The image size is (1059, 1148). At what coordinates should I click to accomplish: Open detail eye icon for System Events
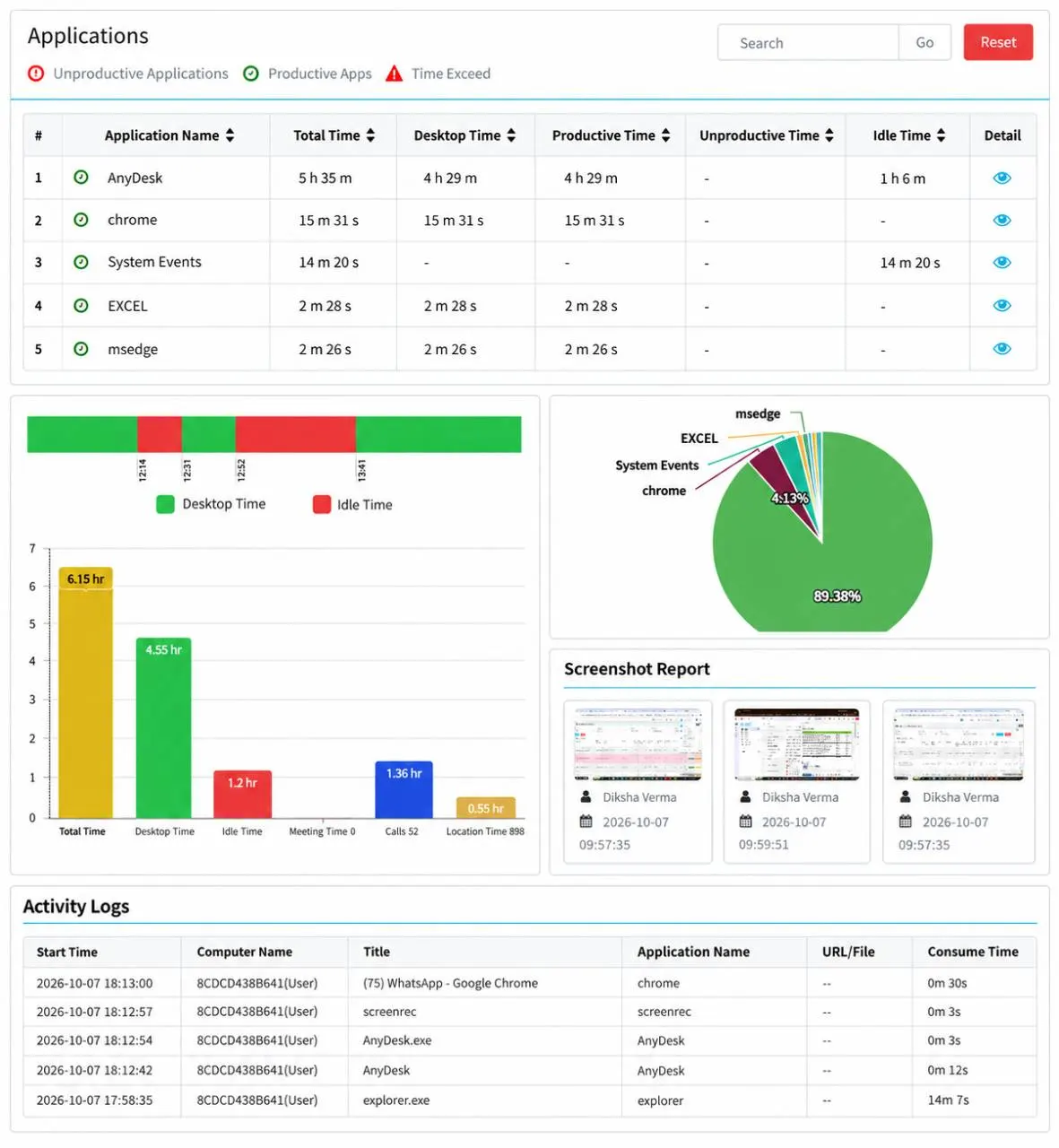(1003, 262)
